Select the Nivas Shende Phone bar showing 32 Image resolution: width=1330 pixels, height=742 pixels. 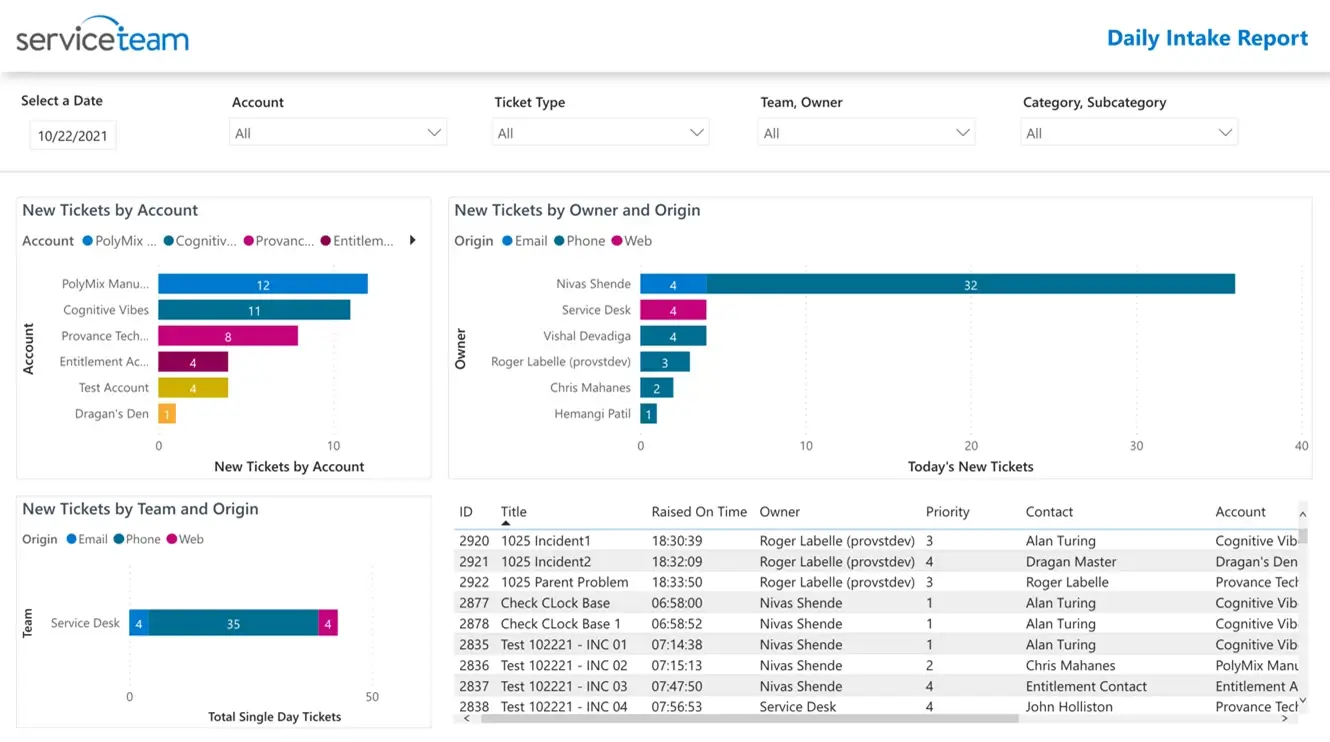pos(970,285)
